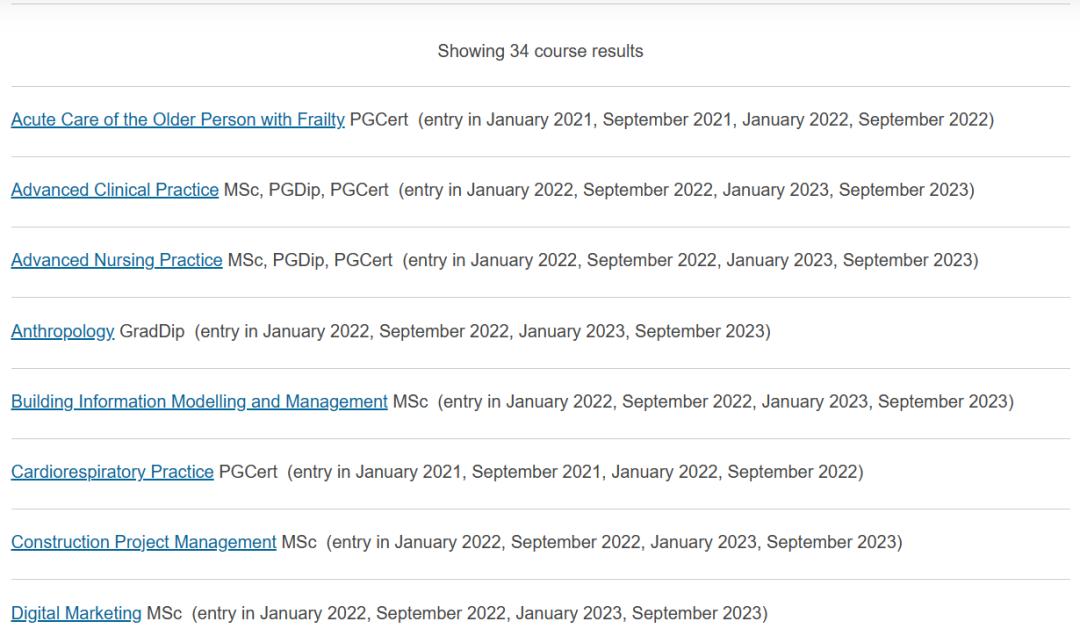
Task: Click the GradDip label next to Anthropology
Action: pyautogui.click(x=152, y=331)
